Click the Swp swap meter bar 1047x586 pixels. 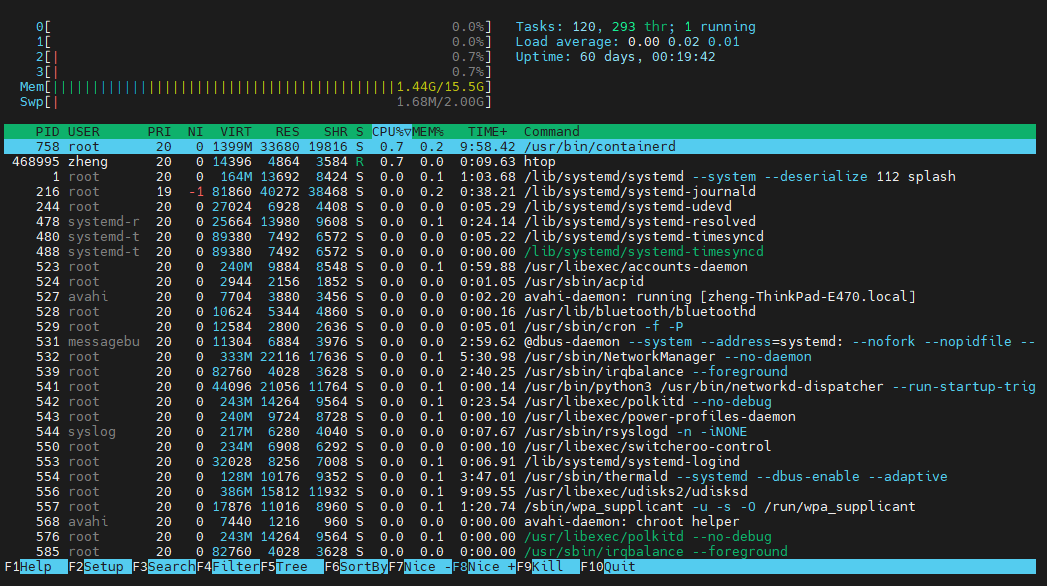[256, 102]
